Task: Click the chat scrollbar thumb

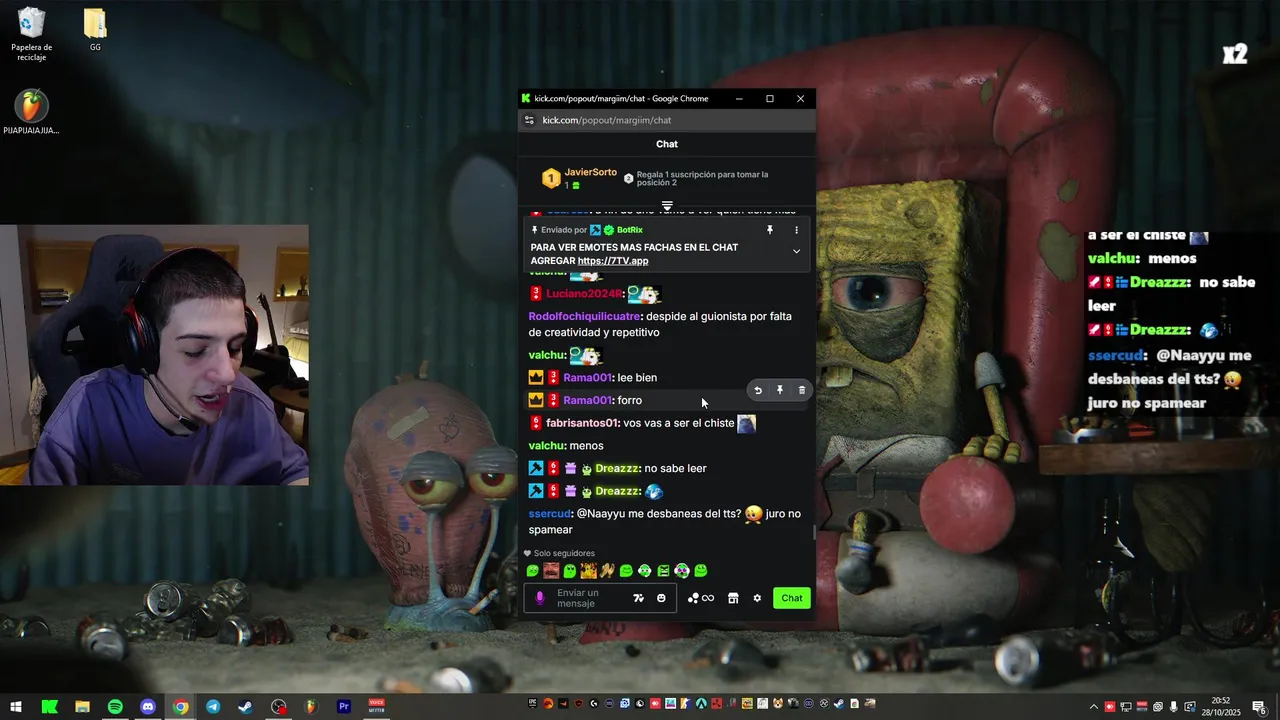Action: pos(814,533)
